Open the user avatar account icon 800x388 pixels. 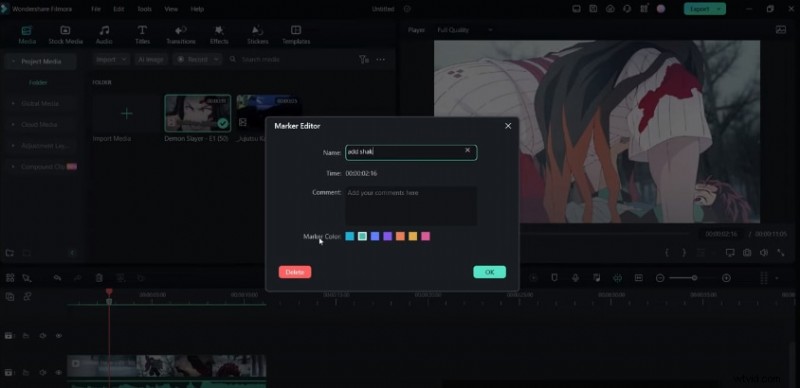[x=661, y=9]
